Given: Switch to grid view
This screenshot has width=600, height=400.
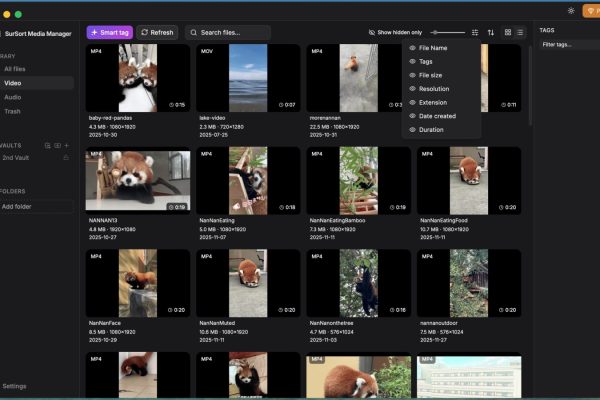Looking at the screenshot, I should [508, 33].
